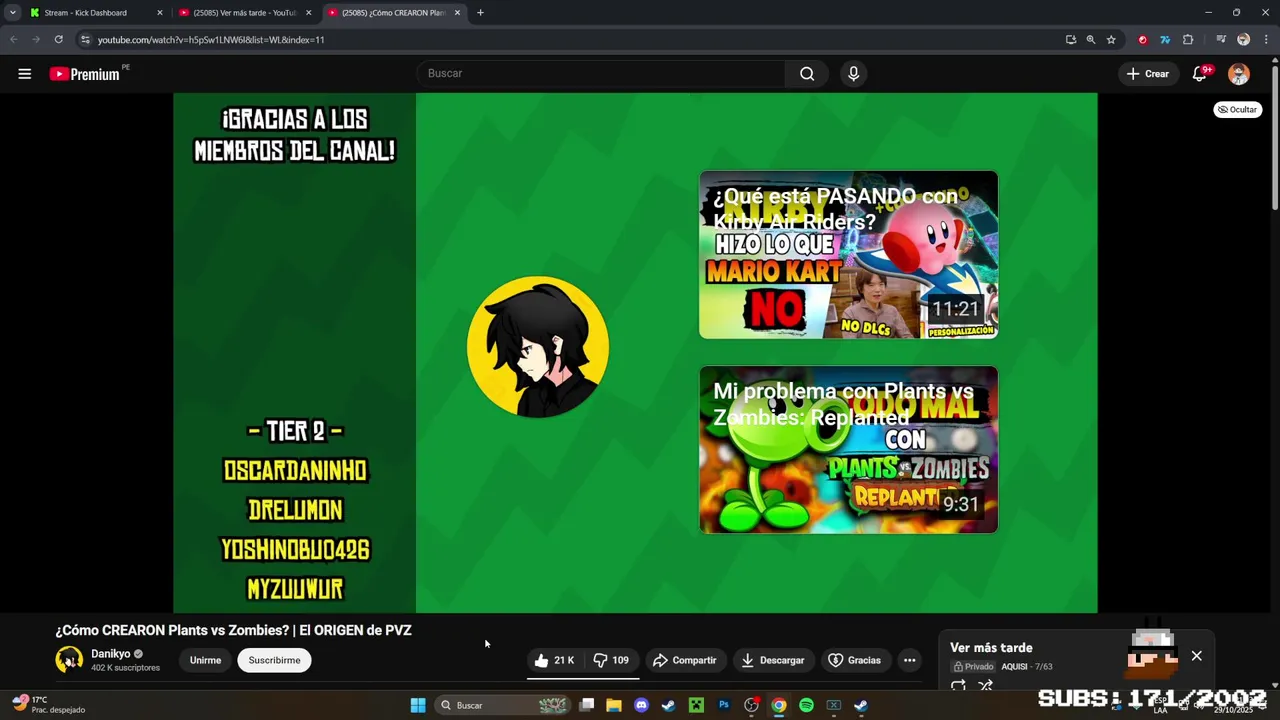The height and width of the screenshot is (720, 1280).
Task: Click the 402 K suscriptores text
Action: click(125, 668)
